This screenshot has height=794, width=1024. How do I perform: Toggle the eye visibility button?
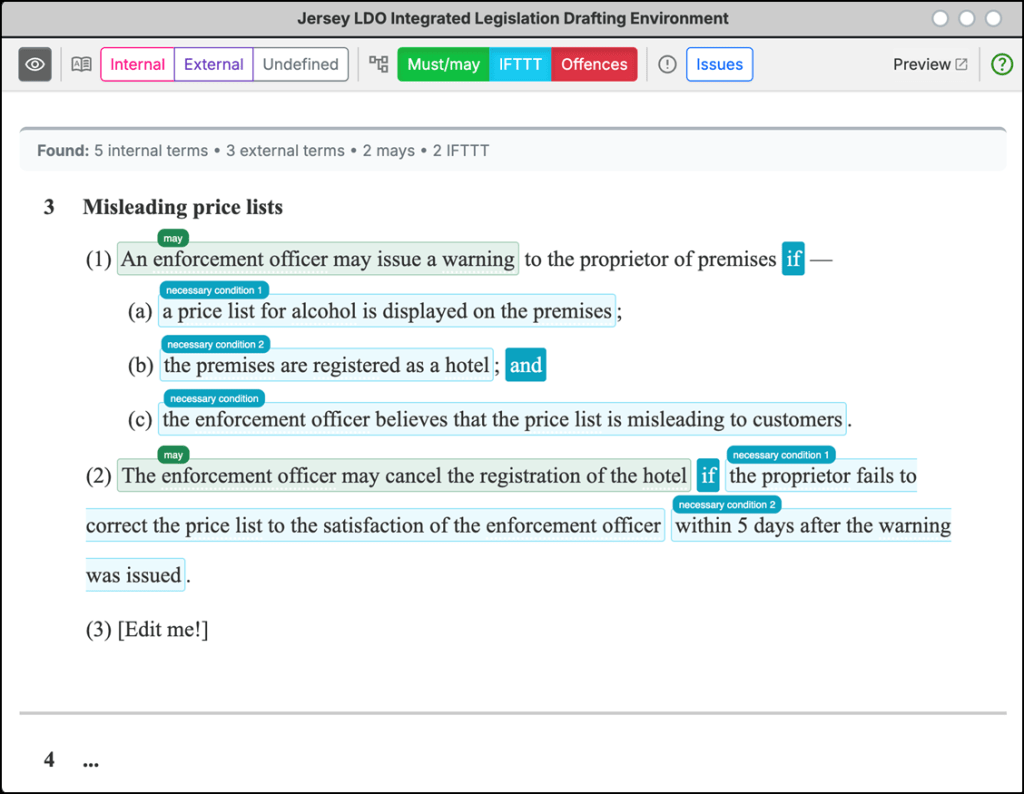point(35,64)
